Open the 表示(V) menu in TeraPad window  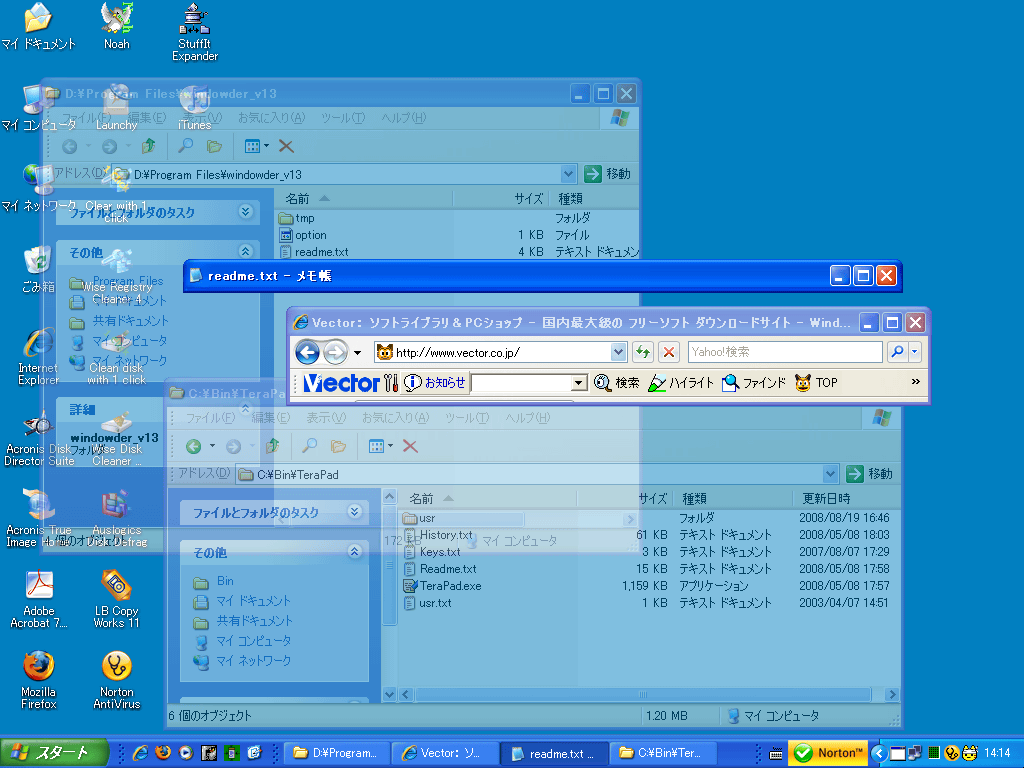click(326, 418)
